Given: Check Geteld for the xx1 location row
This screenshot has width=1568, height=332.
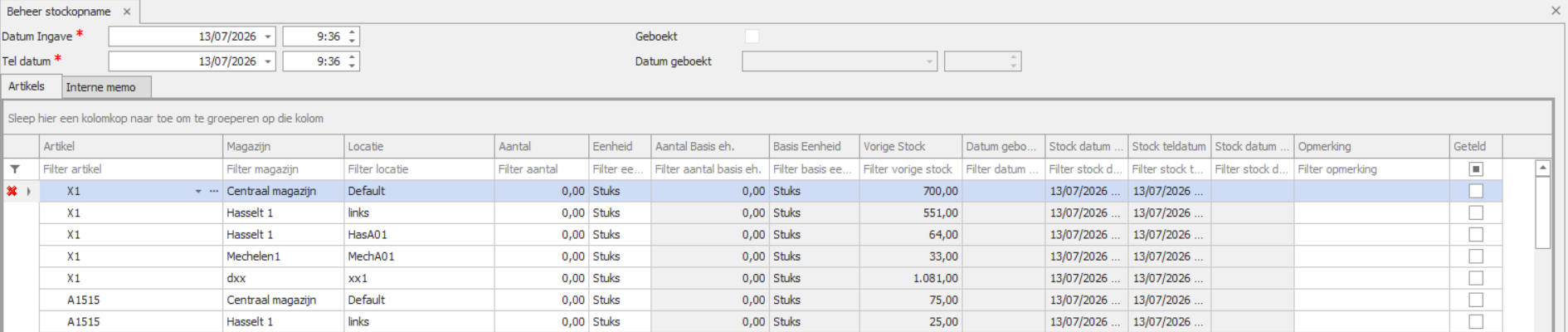Looking at the screenshot, I should (x=1476, y=278).
